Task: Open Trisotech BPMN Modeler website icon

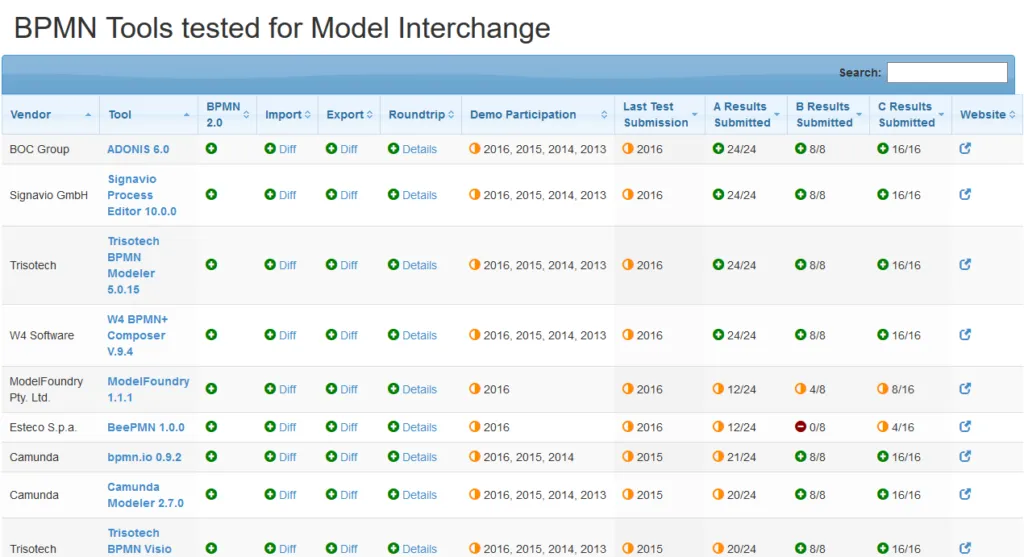Action: [x=965, y=264]
